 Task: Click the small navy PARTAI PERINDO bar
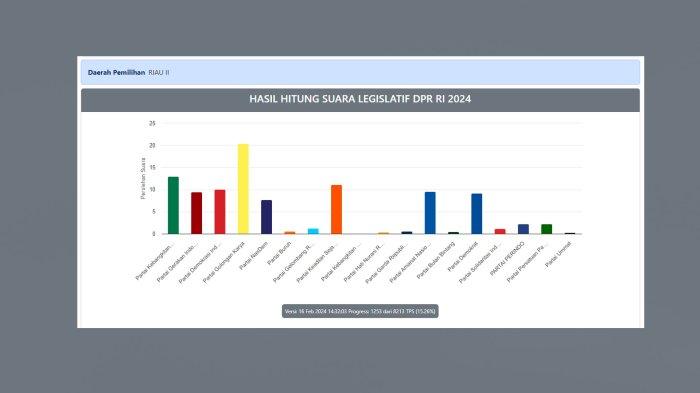pyautogui.click(x=523, y=229)
